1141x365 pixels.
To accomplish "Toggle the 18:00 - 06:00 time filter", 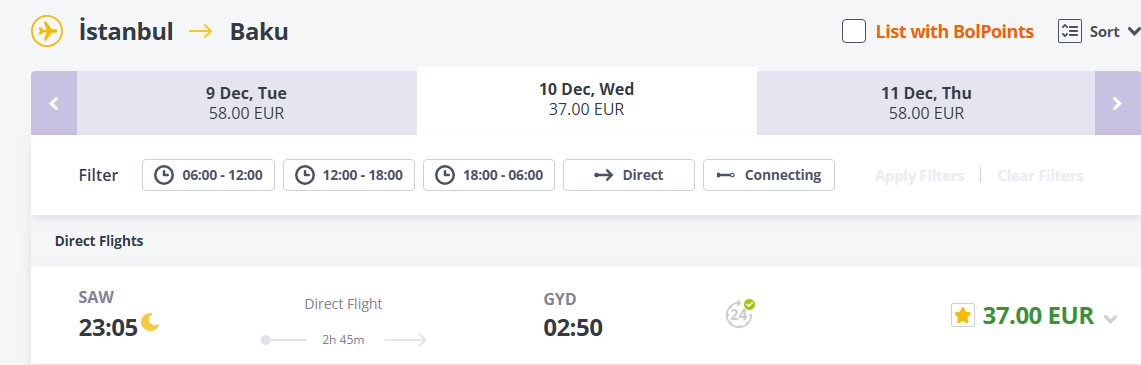I will click(x=489, y=175).
